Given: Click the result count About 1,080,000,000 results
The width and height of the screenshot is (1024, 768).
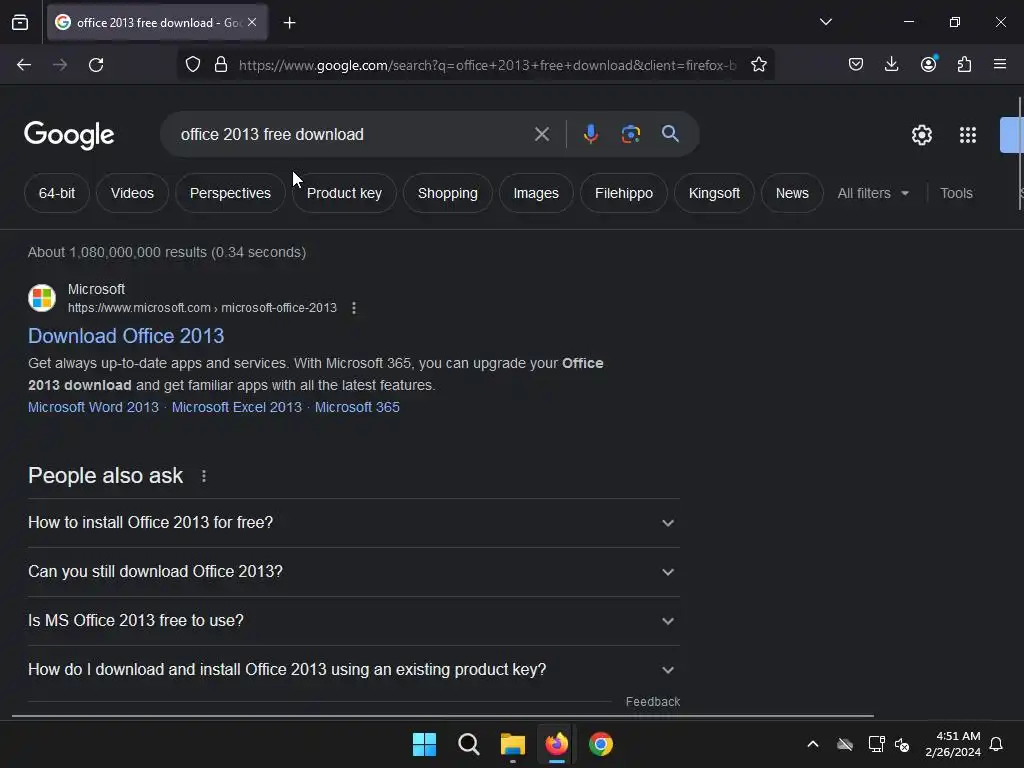Looking at the screenshot, I should 167,252.
